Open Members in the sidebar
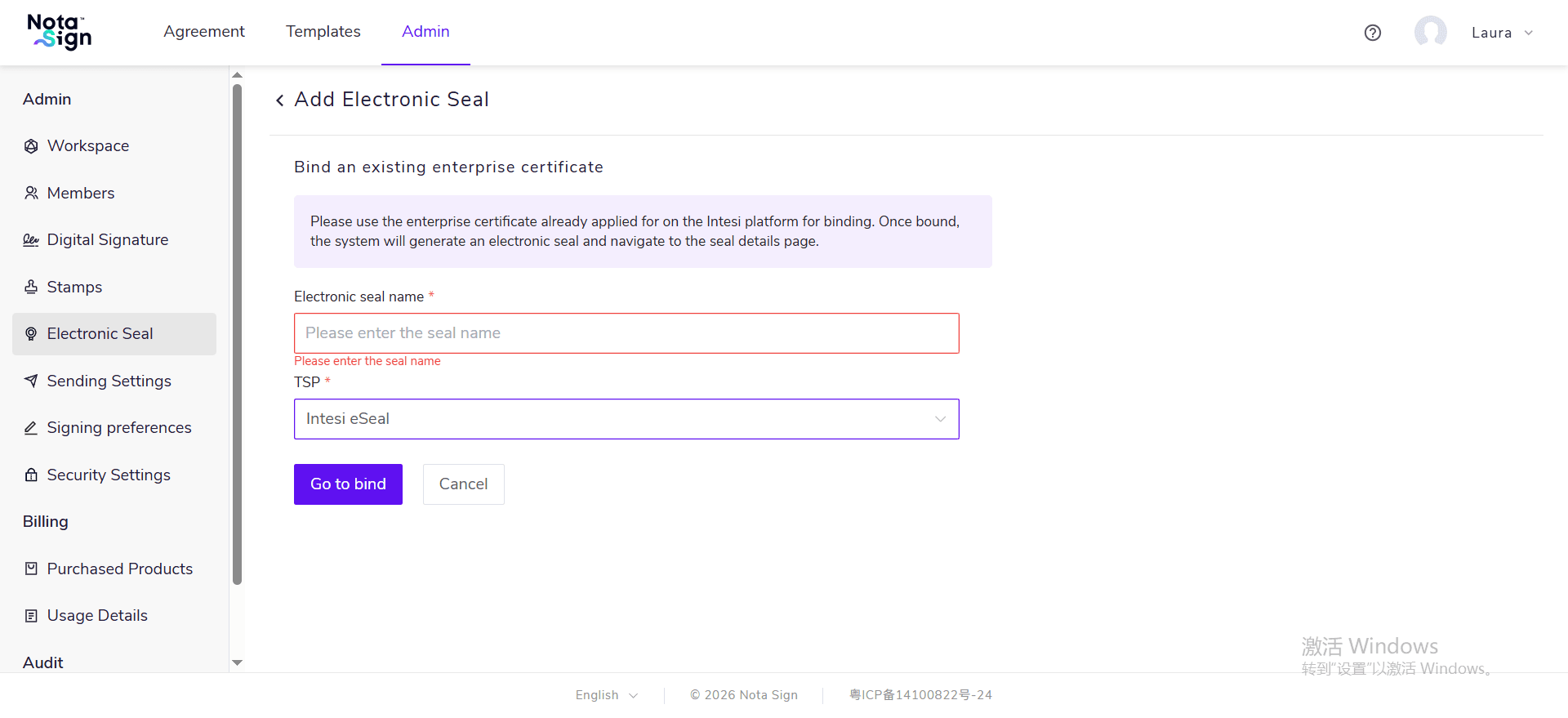1568x718 pixels. [114, 193]
